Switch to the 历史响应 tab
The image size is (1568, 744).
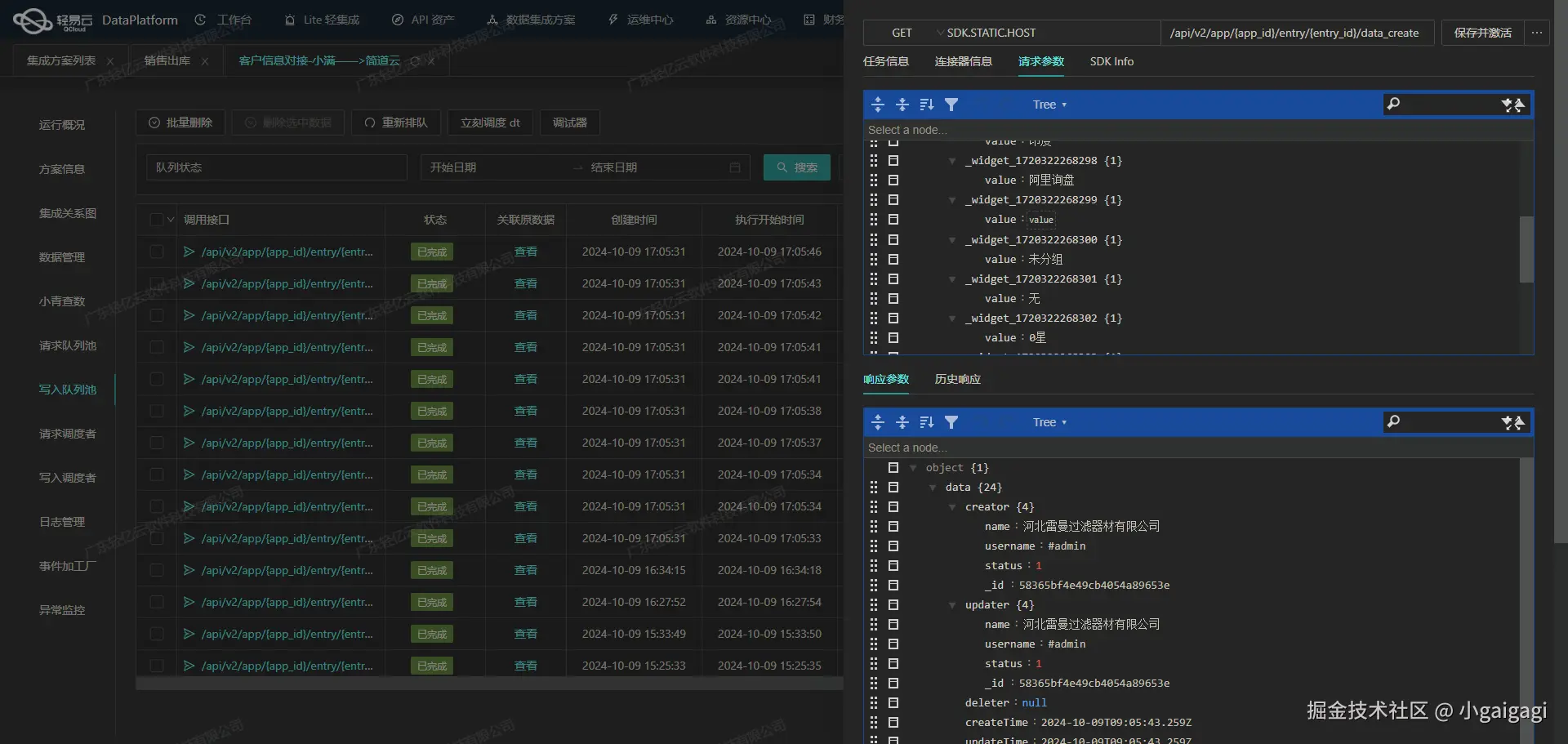(958, 379)
